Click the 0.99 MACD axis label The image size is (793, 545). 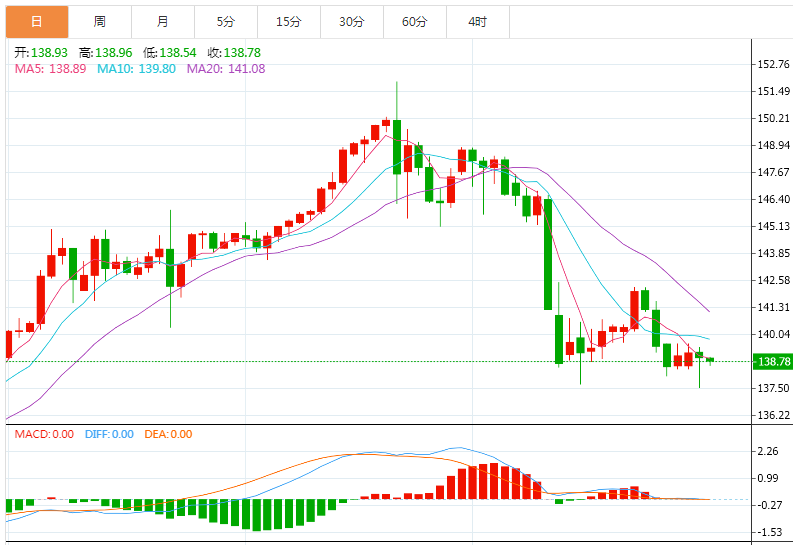[x=768, y=478]
